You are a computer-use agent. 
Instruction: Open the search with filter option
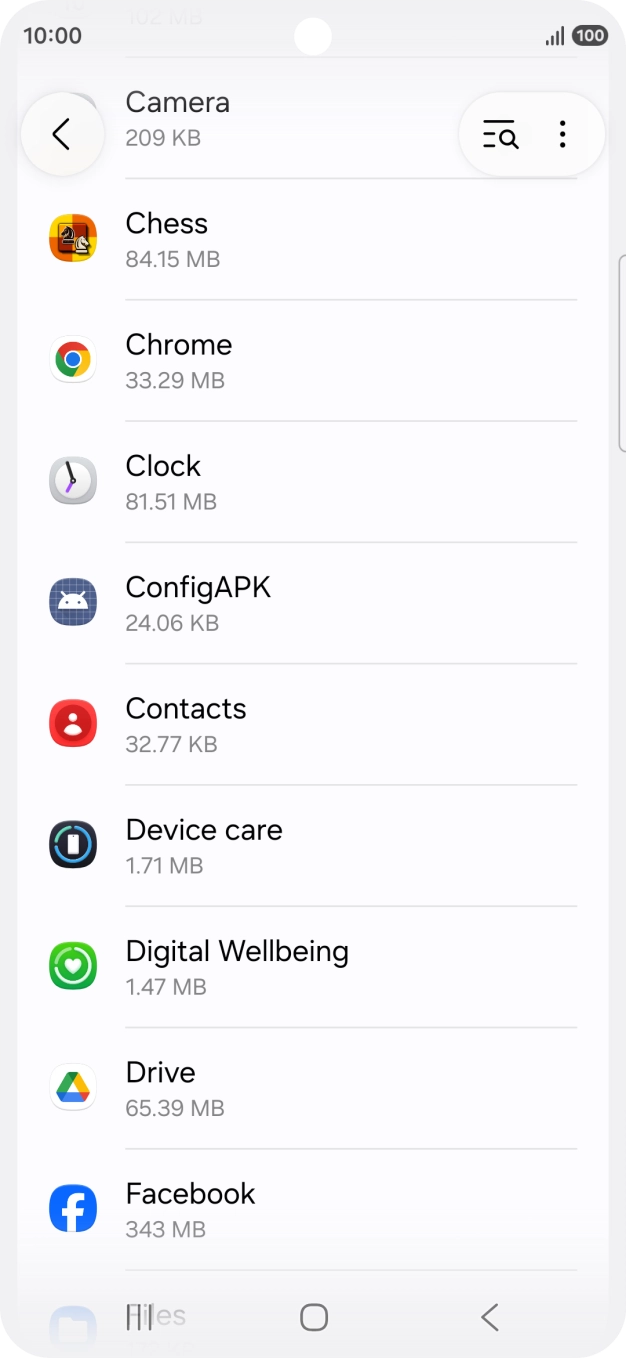(500, 133)
